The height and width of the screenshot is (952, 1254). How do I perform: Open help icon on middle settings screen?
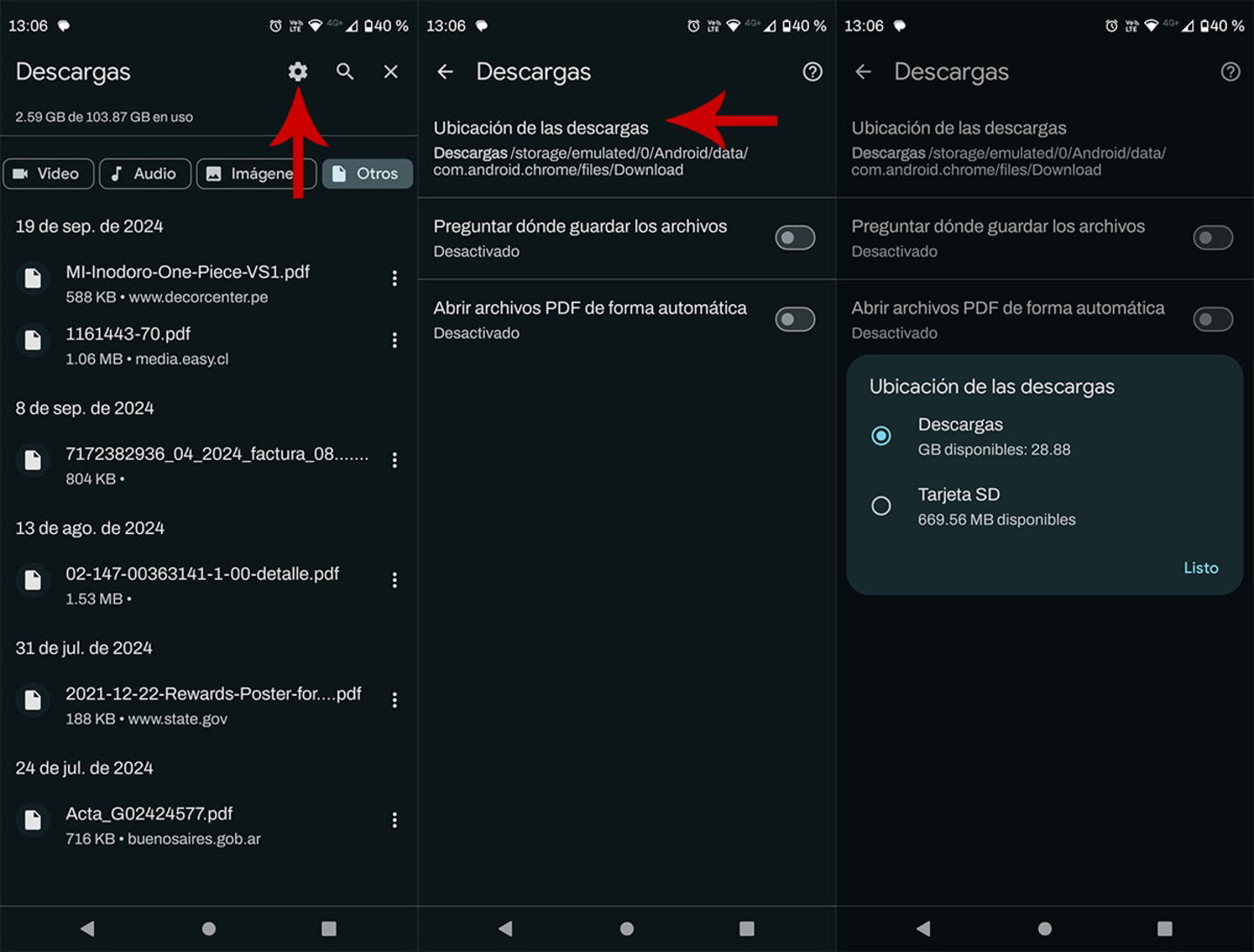pyautogui.click(x=812, y=71)
